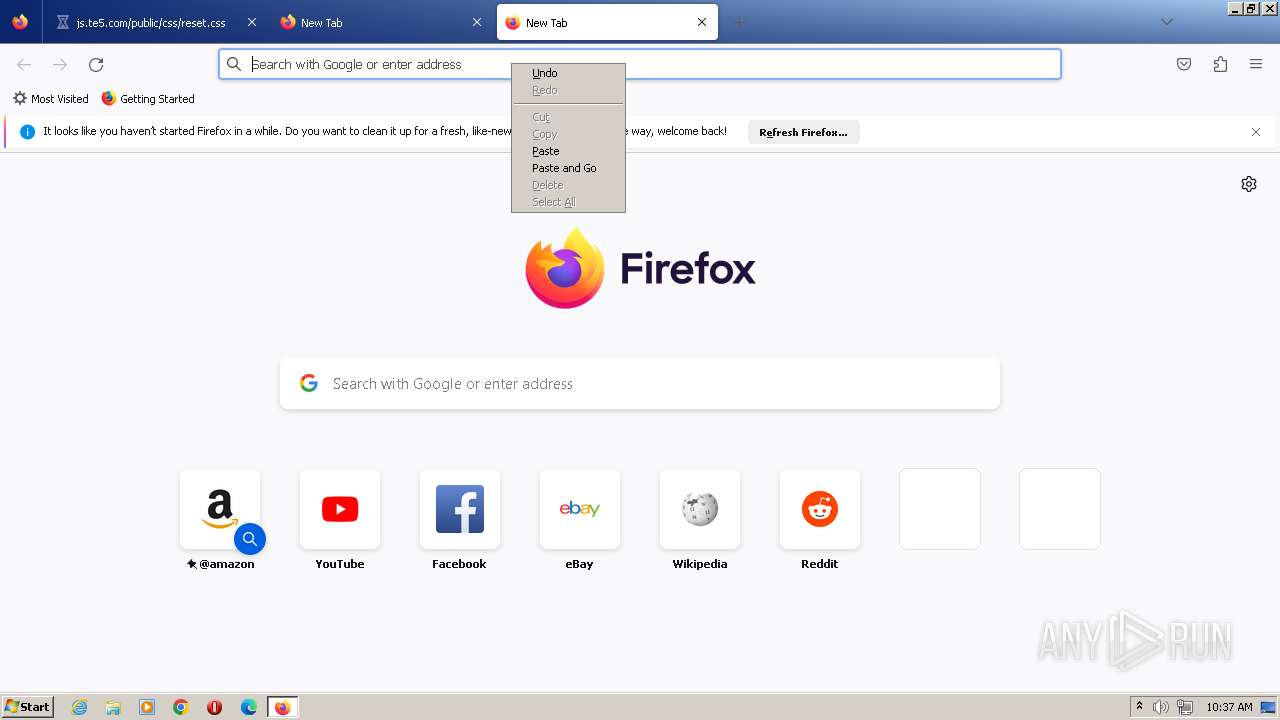Choose Paste in context menu

(x=568, y=151)
